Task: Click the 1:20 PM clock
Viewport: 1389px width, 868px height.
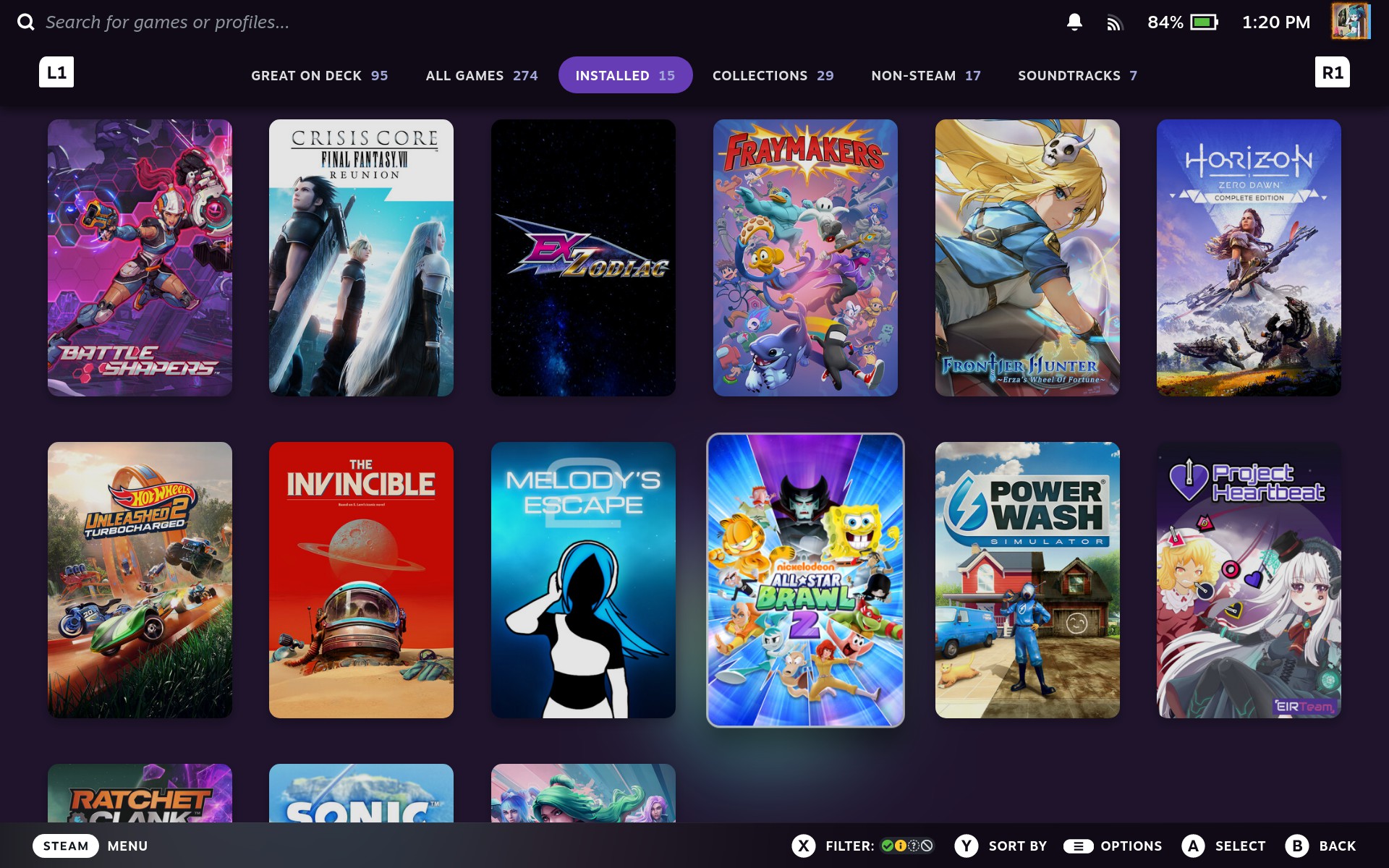Action: [x=1276, y=22]
